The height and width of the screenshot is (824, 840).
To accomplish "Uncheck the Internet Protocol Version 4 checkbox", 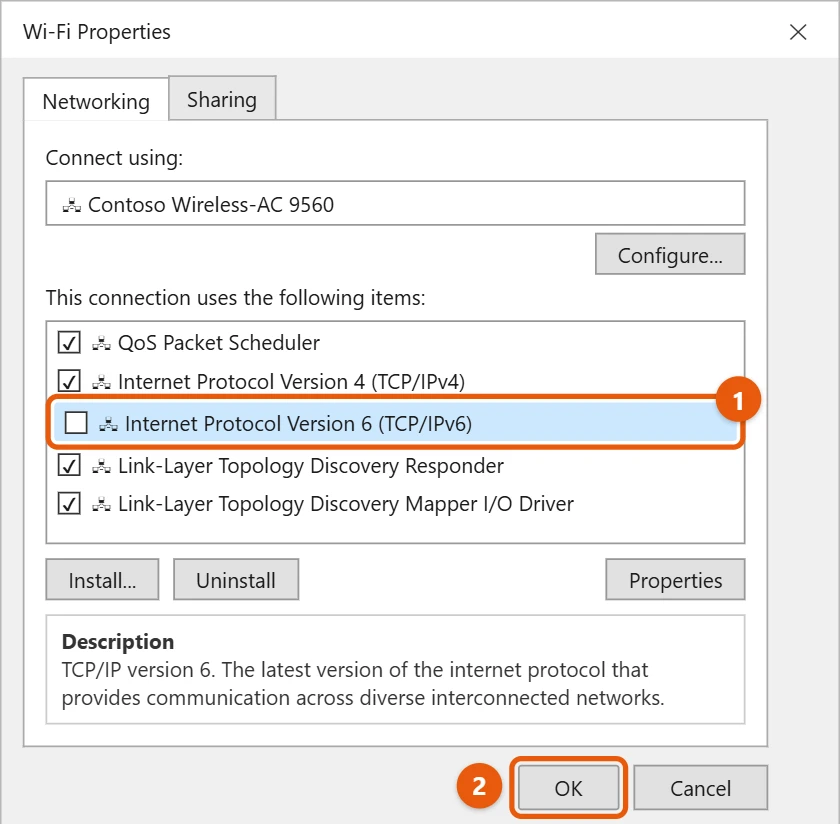I will click(x=69, y=381).
